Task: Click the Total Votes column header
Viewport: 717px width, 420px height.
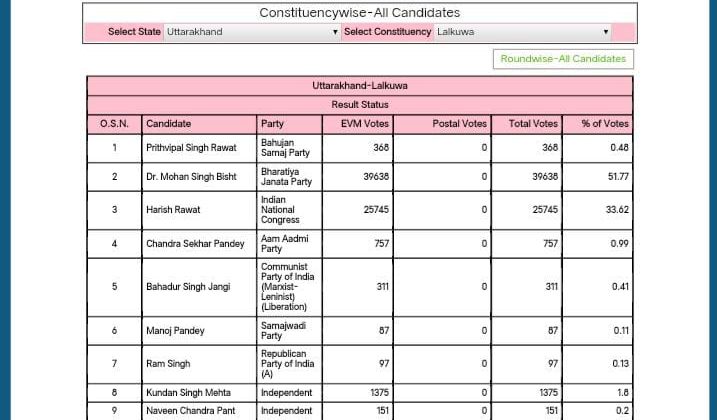Action: tap(532, 124)
